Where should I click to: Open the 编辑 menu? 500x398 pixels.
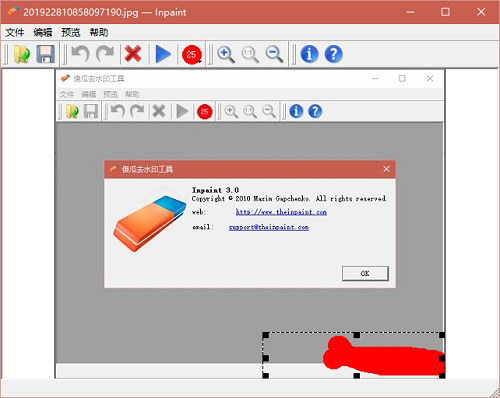coord(43,32)
